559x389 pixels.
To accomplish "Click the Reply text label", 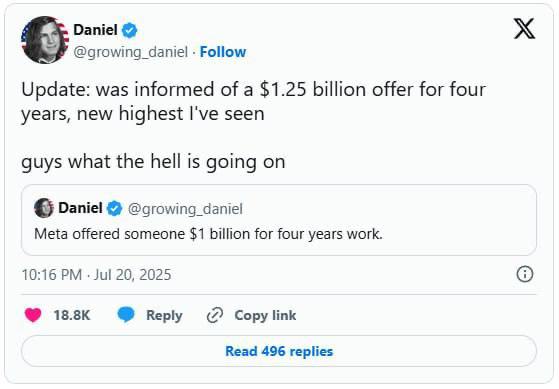I will pyautogui.click(x=164, y=316).
